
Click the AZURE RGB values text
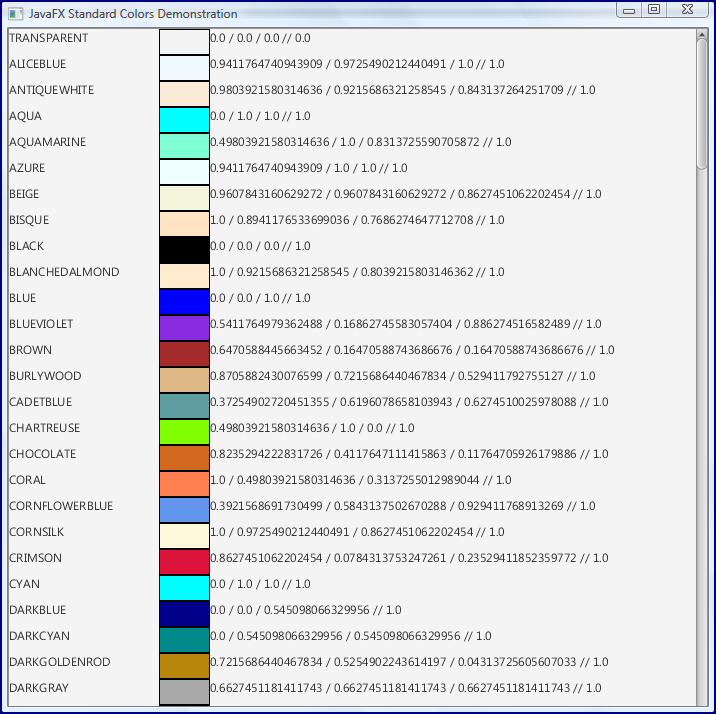point(309,168)
